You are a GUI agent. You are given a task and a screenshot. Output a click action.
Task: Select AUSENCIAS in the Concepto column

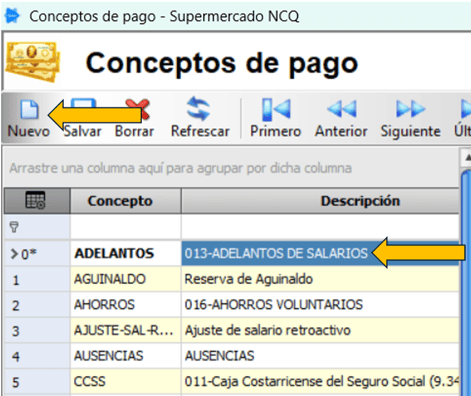pyautogui.click(x=126, y=356)
